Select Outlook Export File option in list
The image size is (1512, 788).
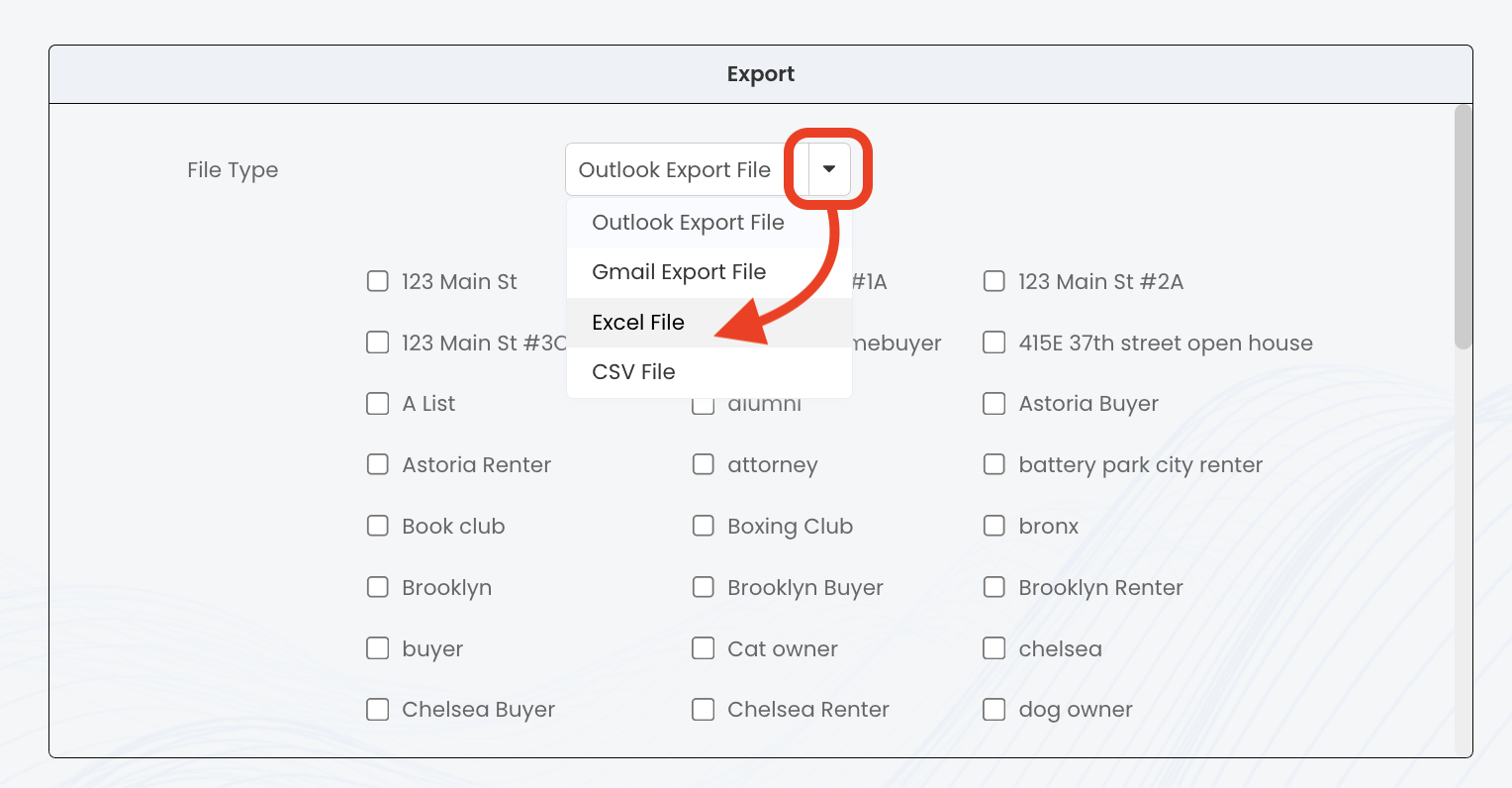(x=688, y=223)
